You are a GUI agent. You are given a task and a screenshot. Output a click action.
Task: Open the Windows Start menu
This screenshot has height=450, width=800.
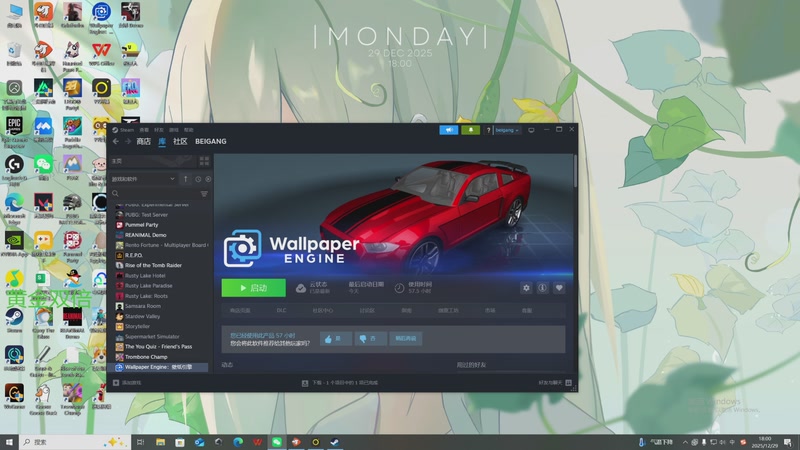tap(9, 442)
